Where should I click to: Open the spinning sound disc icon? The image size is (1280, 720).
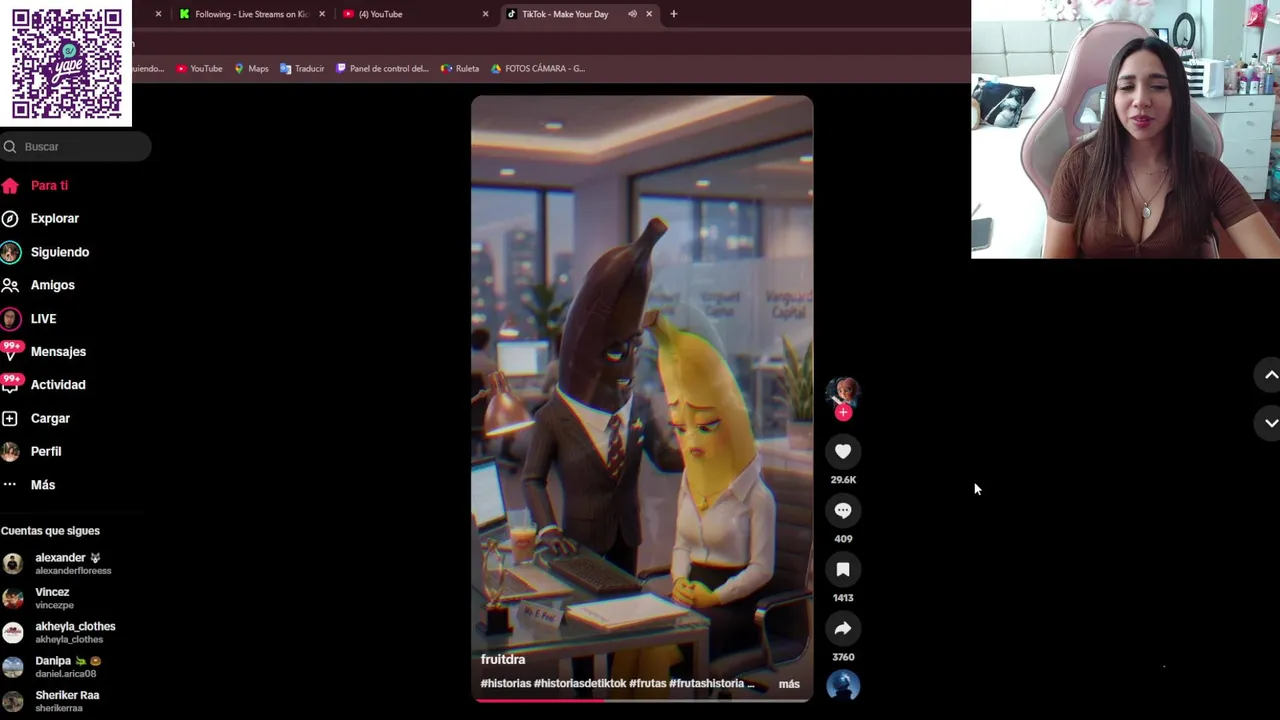(x=843, y=686)
